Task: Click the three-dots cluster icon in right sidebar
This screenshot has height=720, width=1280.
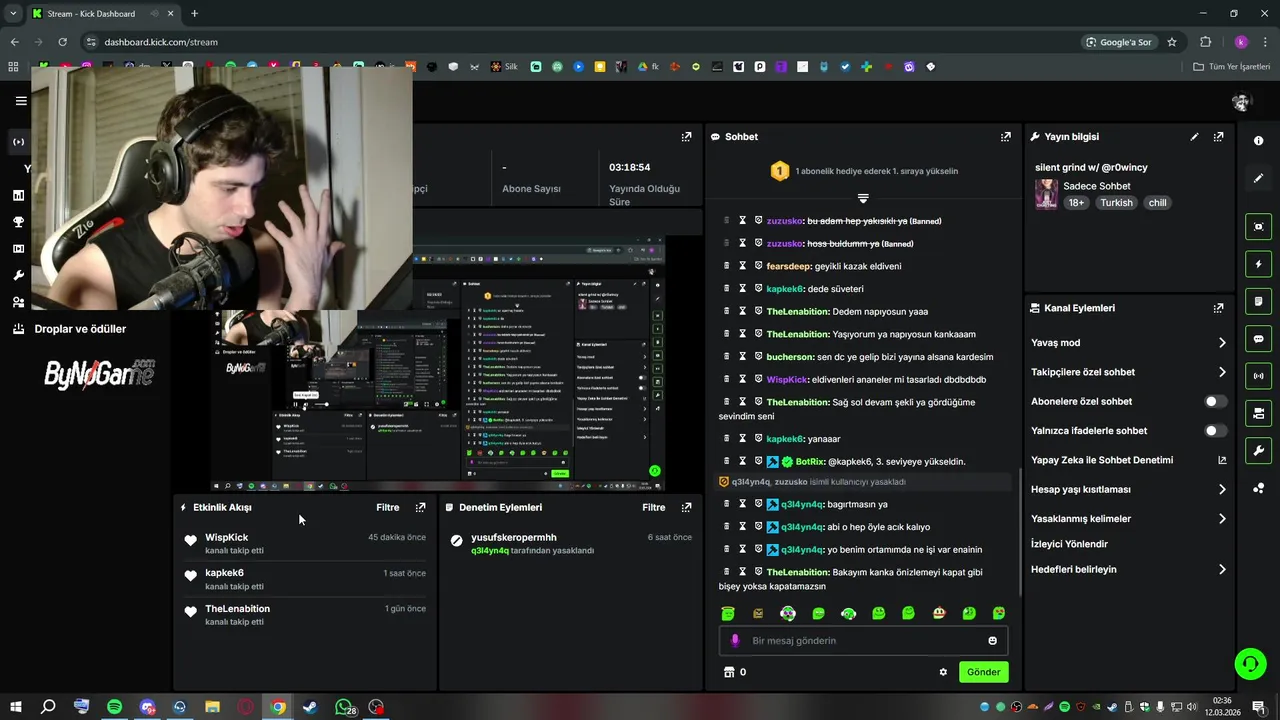Action: tap(1258, 488)
